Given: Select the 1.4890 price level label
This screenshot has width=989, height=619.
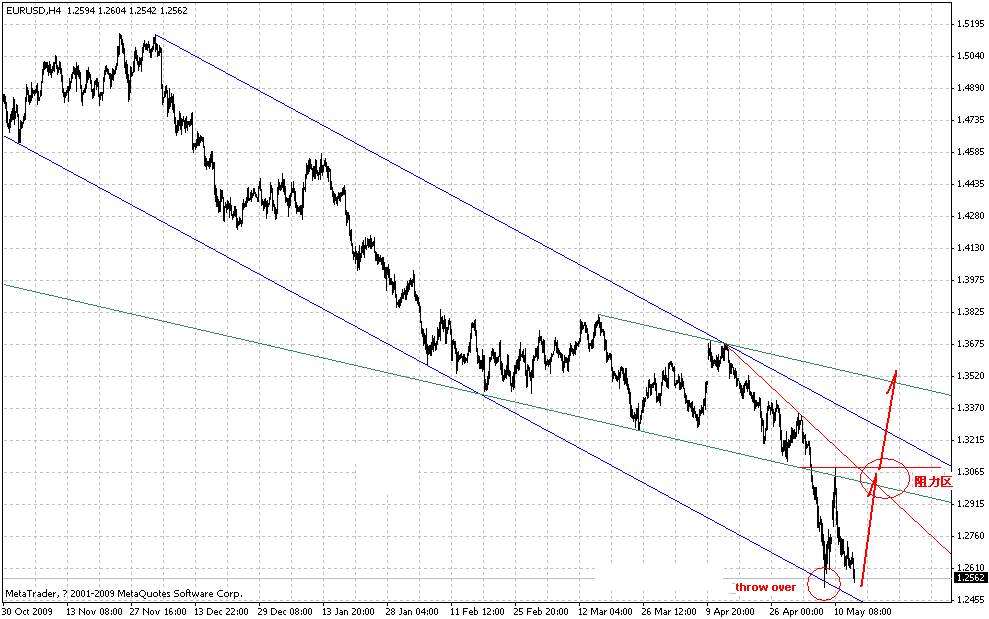Looking at the screenshot, I should [971, 88].
